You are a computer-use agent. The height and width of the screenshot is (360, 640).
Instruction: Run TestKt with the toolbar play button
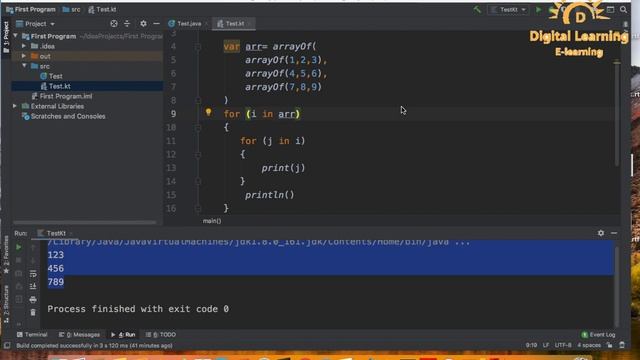538,9
